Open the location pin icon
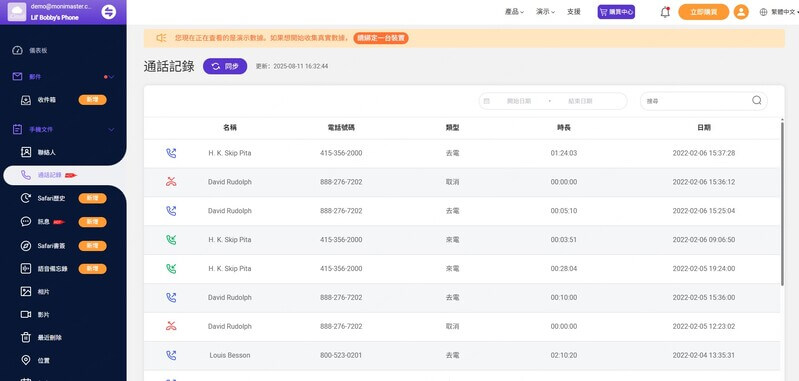This screenshot has height=381, width=799. [26, 360]
